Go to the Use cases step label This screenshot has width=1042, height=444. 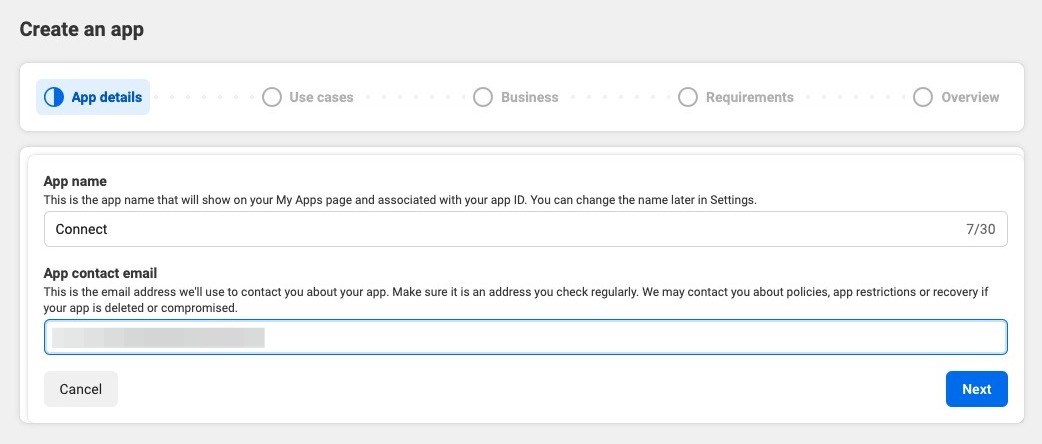321,97
